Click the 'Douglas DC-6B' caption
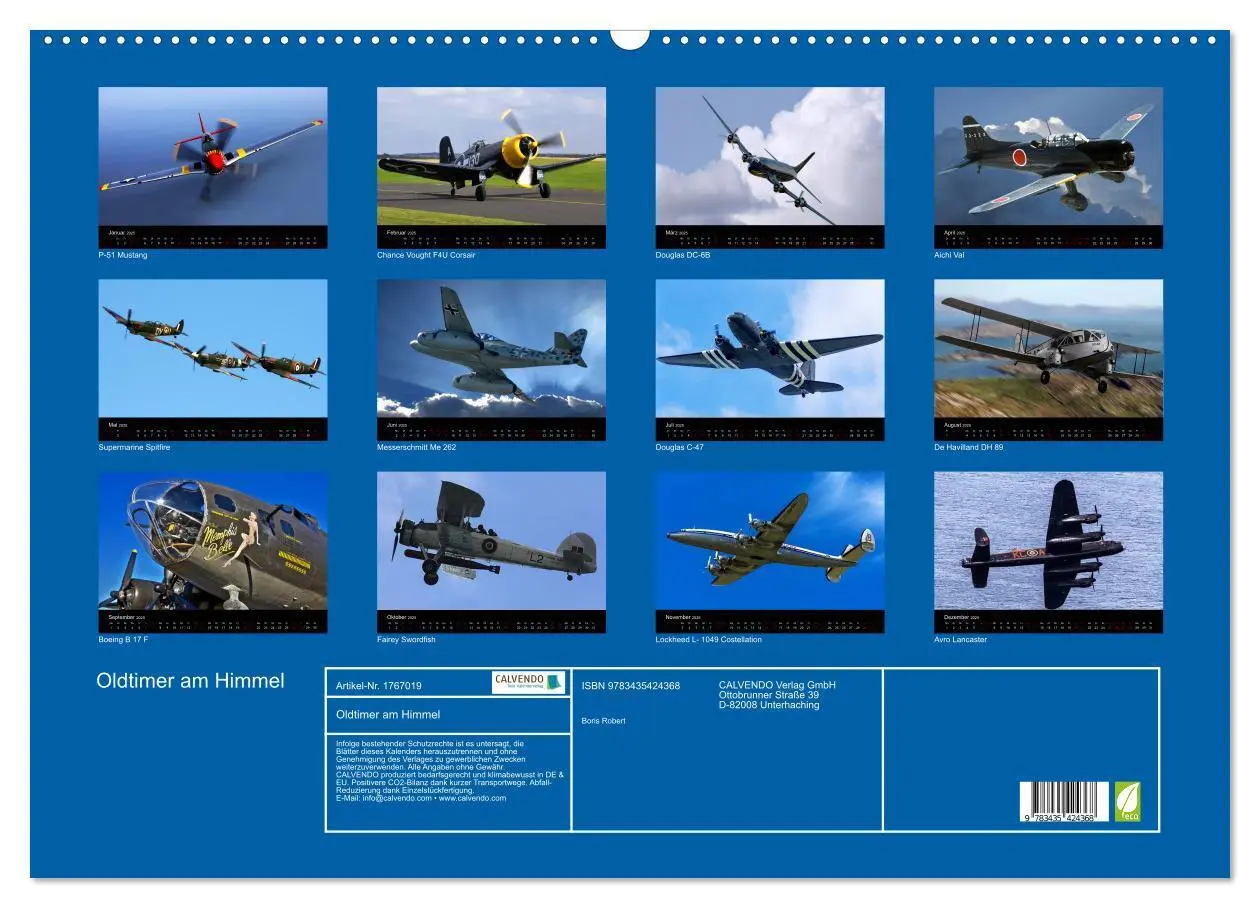 [683, 255]
